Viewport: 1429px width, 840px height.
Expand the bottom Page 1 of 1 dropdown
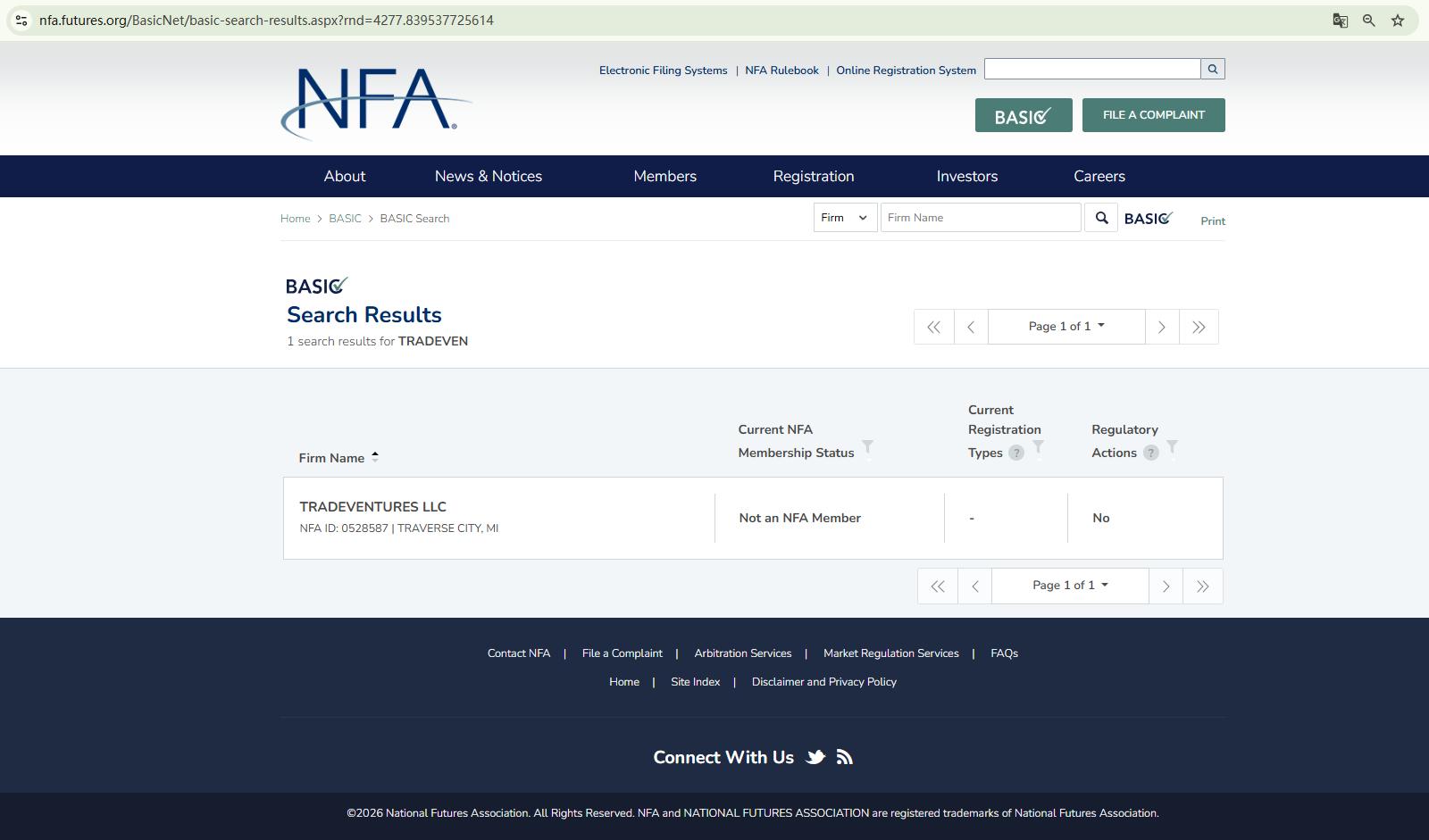click(x=1070, y=586)
